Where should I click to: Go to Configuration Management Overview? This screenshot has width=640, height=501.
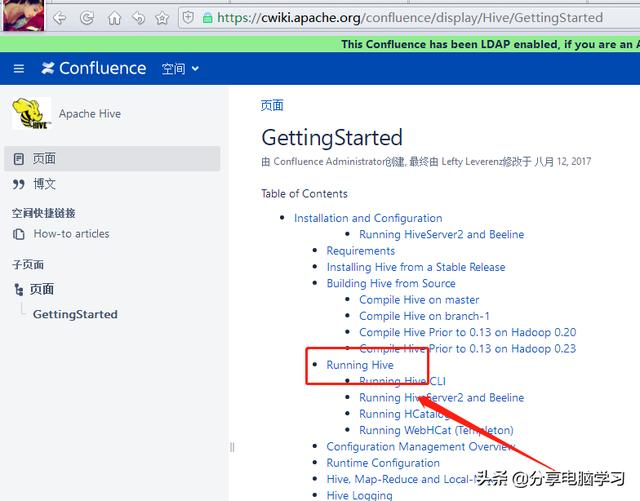click(x=421, y=447)
